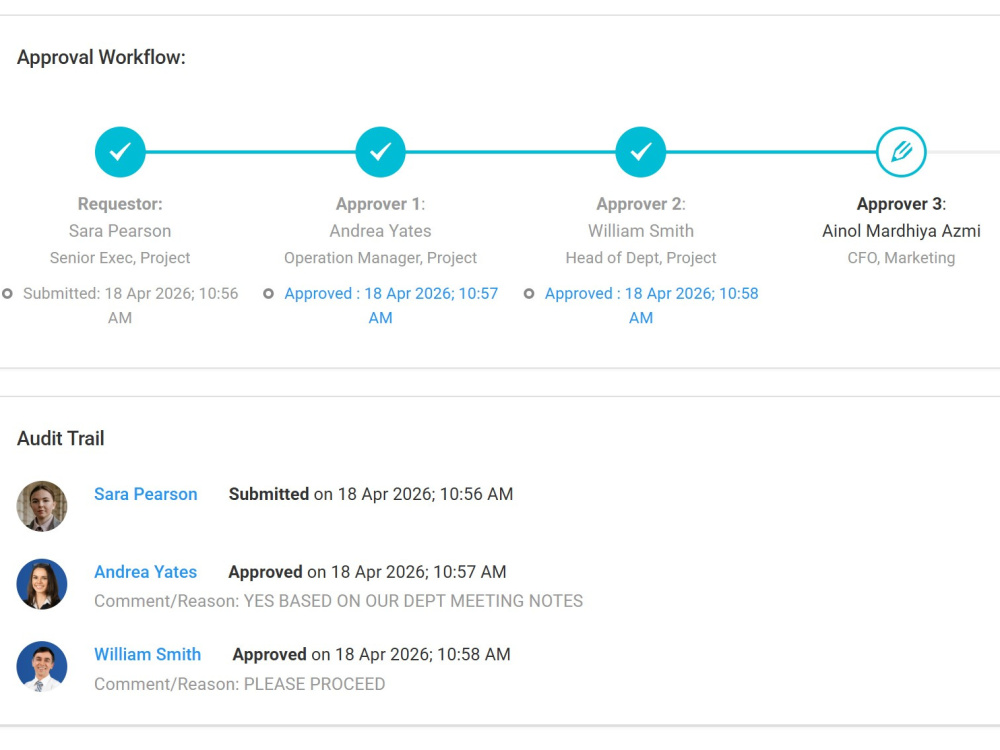
Task: Select Ainol Mardhiya Azmi approver name
Action: [x=901, y=231]
